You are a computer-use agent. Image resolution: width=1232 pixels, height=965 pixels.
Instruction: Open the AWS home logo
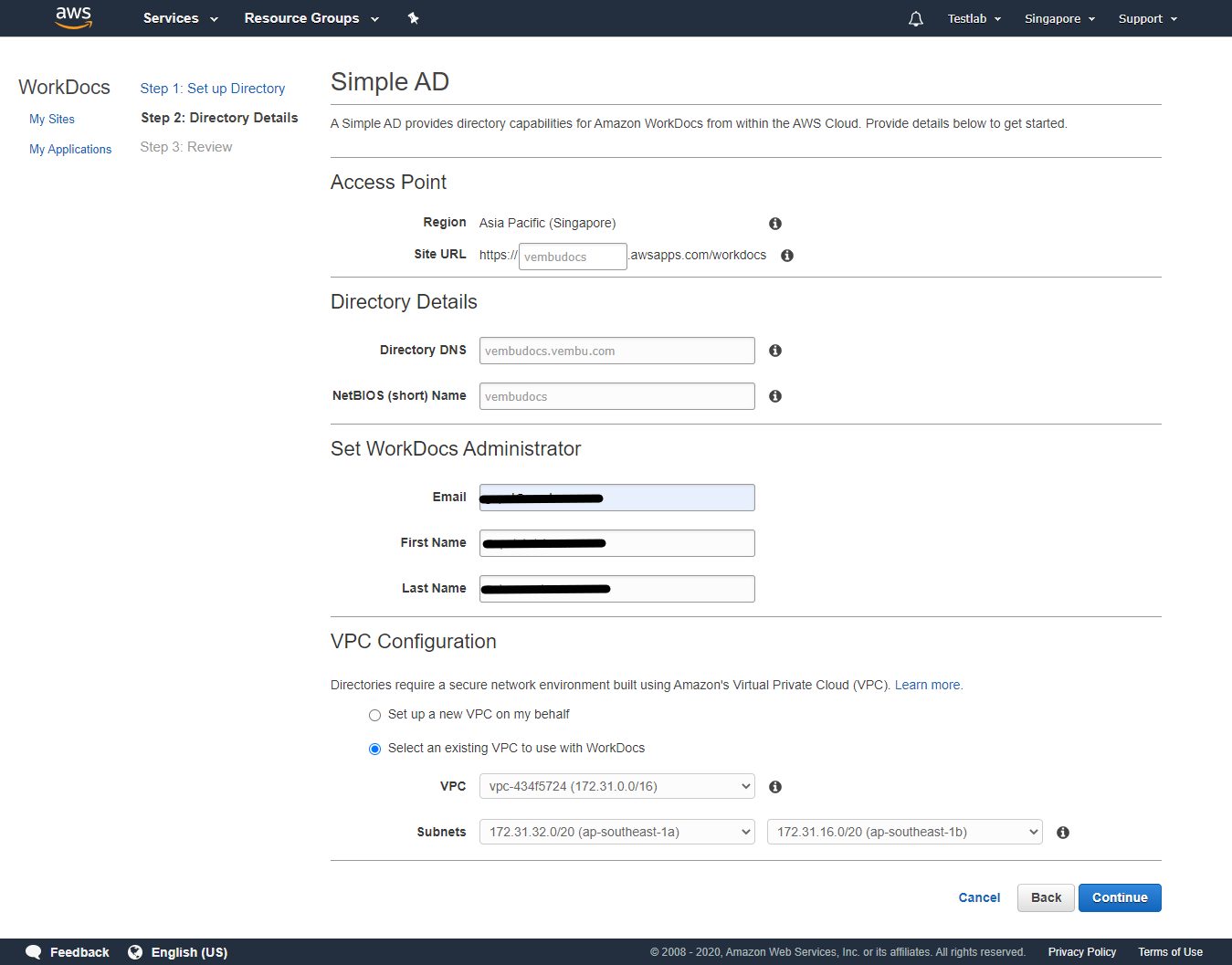click(x=73, y=17)
